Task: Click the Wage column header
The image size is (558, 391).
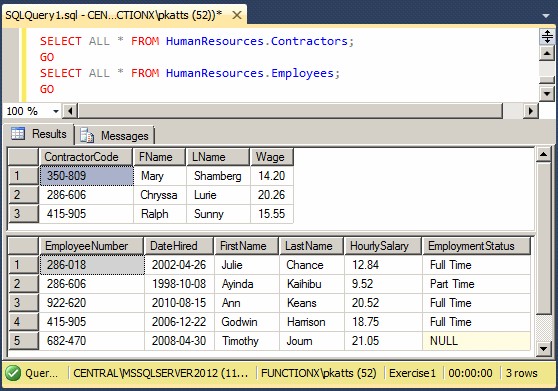Action: tap(272, 157)
